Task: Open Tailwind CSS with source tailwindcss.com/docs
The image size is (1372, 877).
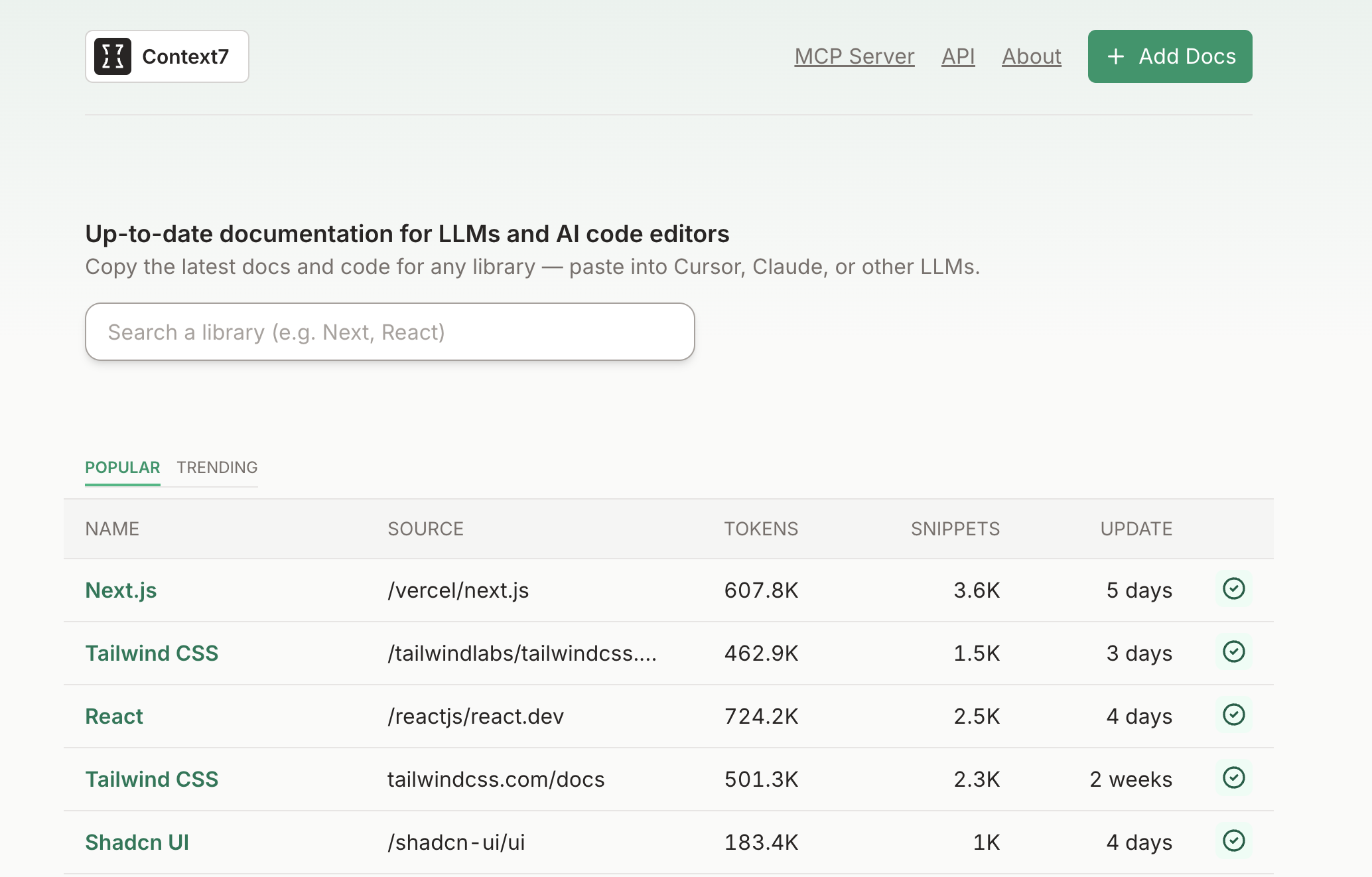Action: (x=152, y=779)
